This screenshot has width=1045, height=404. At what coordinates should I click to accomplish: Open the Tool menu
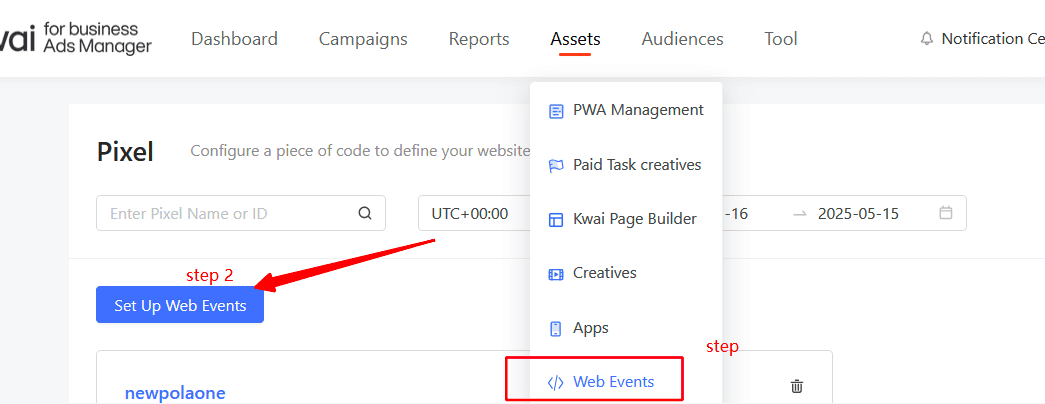(781, 39)
